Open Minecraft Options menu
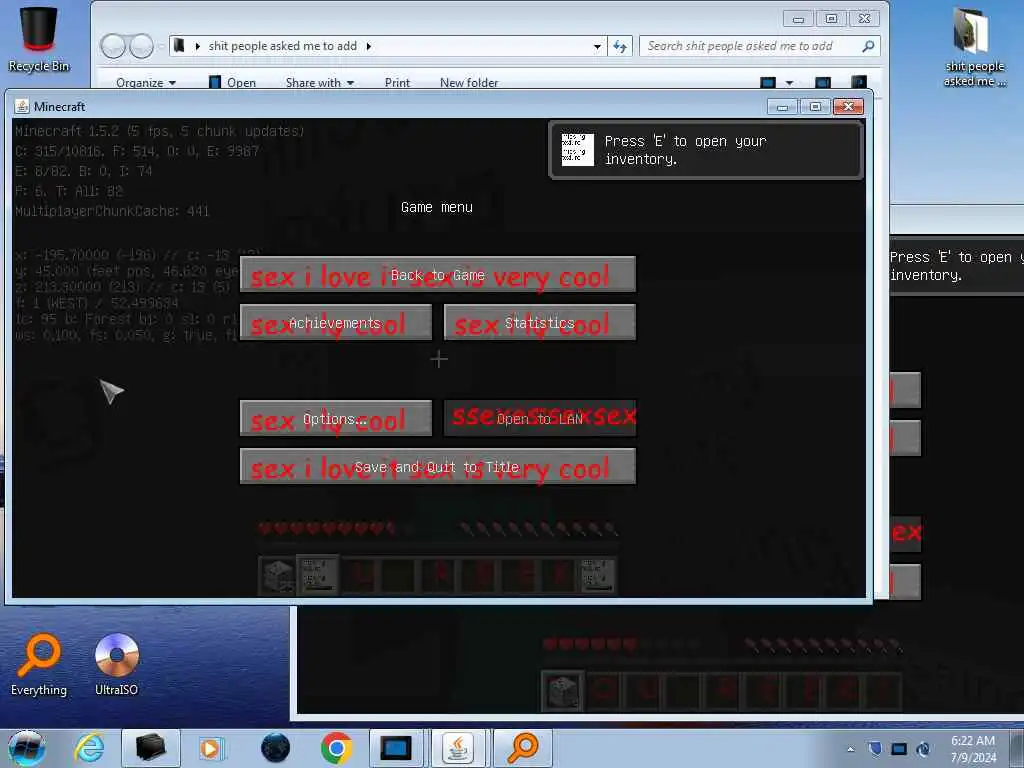 [x=336, y=418]
